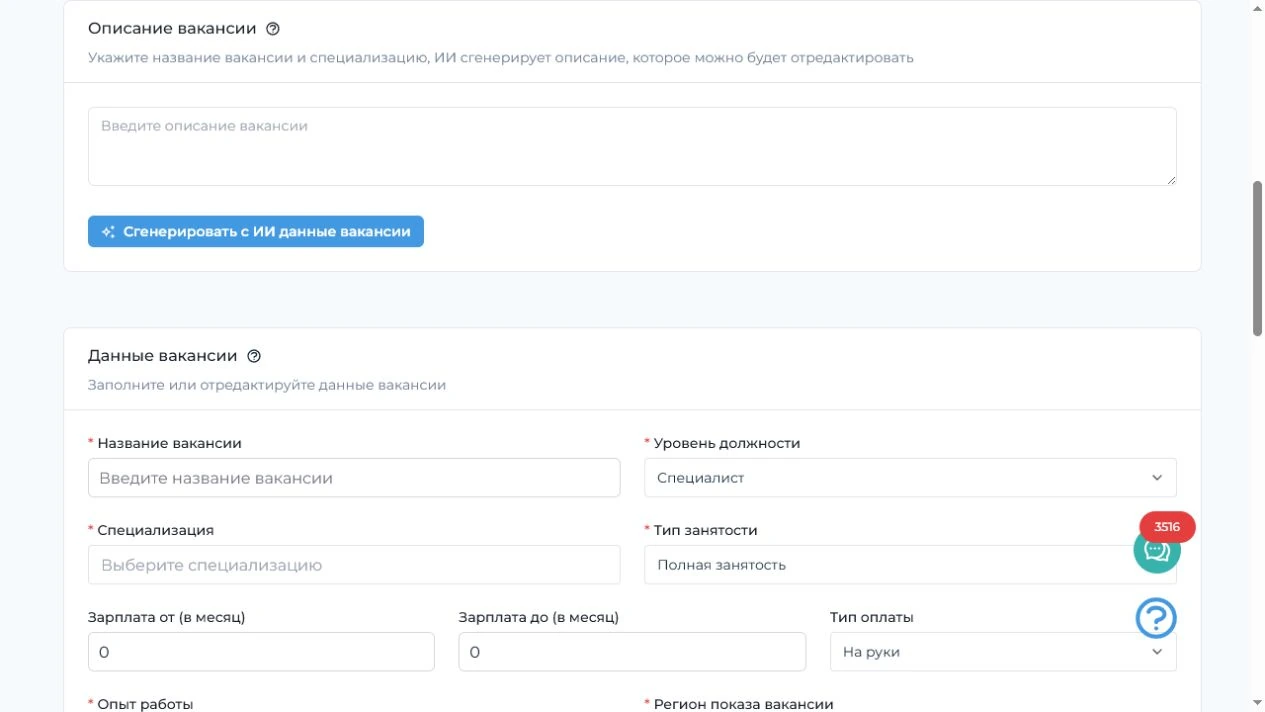
Task: Click the Описание вакансии heading text
Action: [172, 29]
